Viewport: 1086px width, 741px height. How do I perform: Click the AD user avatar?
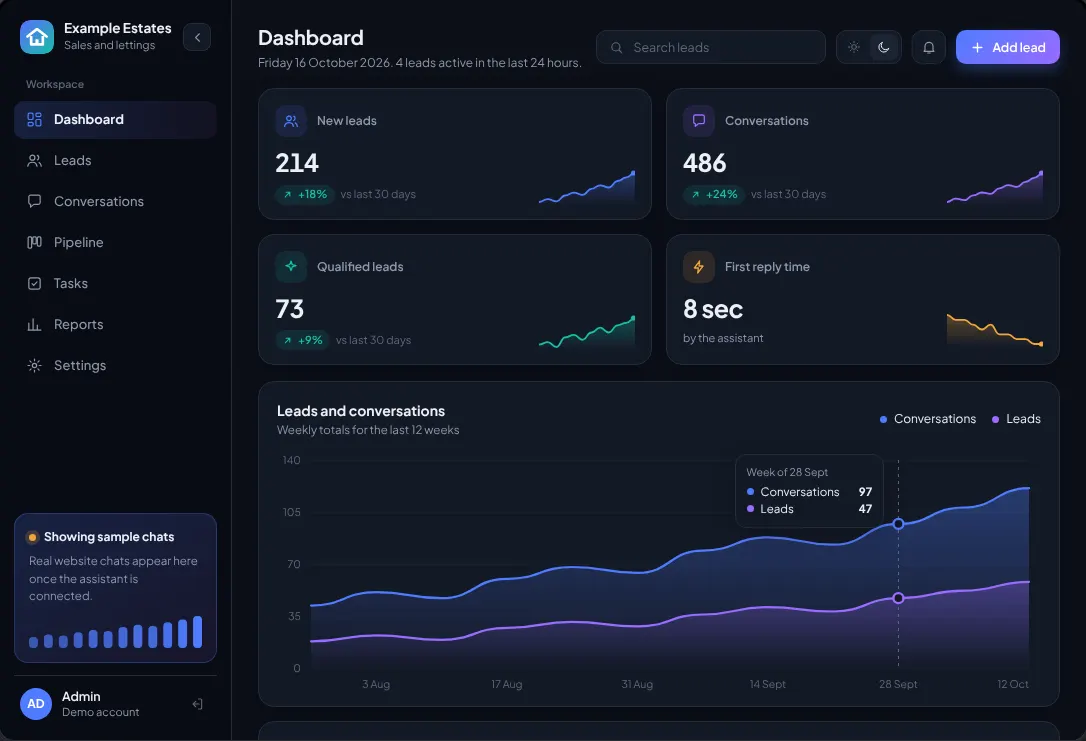click(x=36, y=704)
